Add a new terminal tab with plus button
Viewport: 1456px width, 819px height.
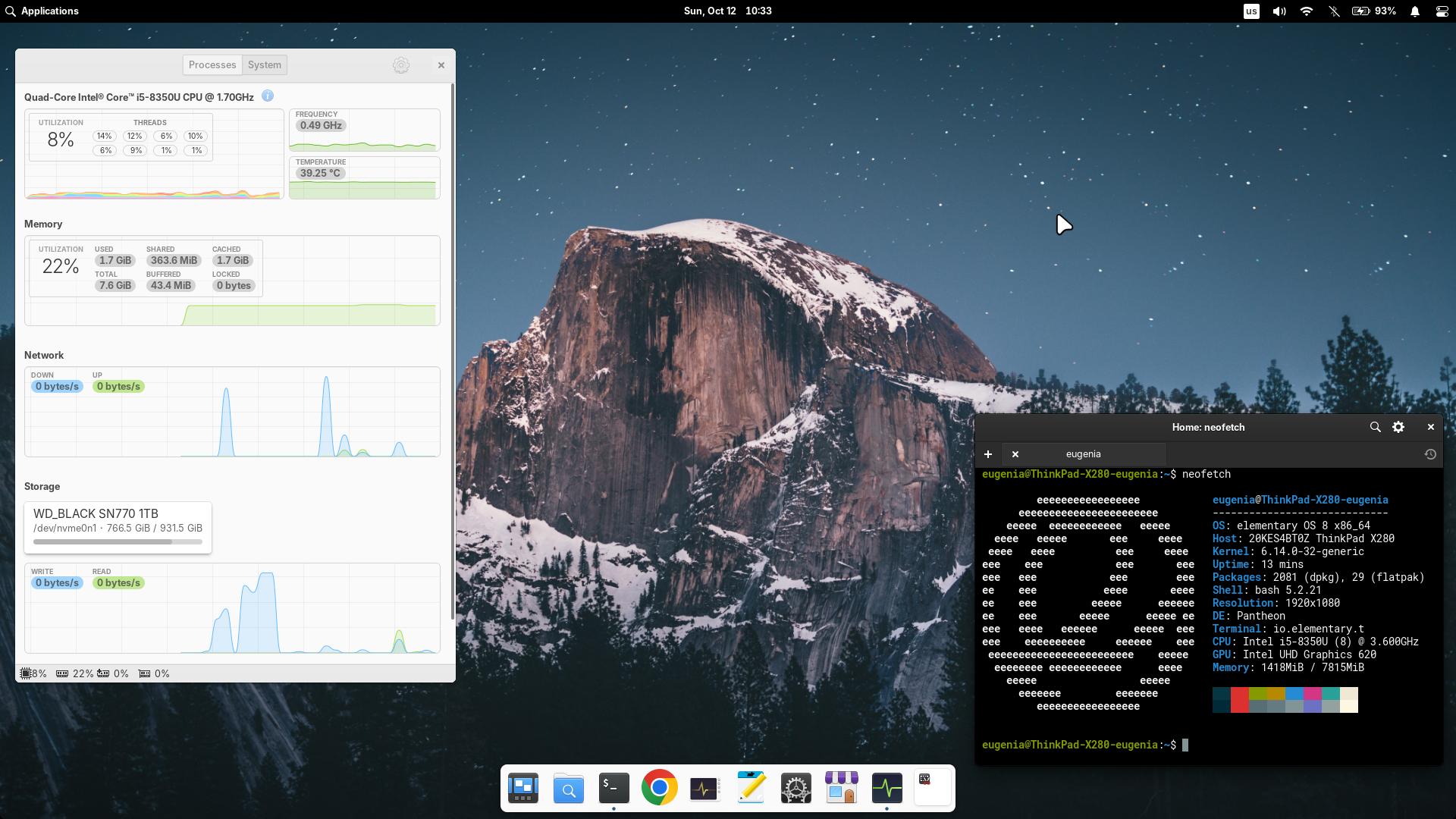pos(988,454)
